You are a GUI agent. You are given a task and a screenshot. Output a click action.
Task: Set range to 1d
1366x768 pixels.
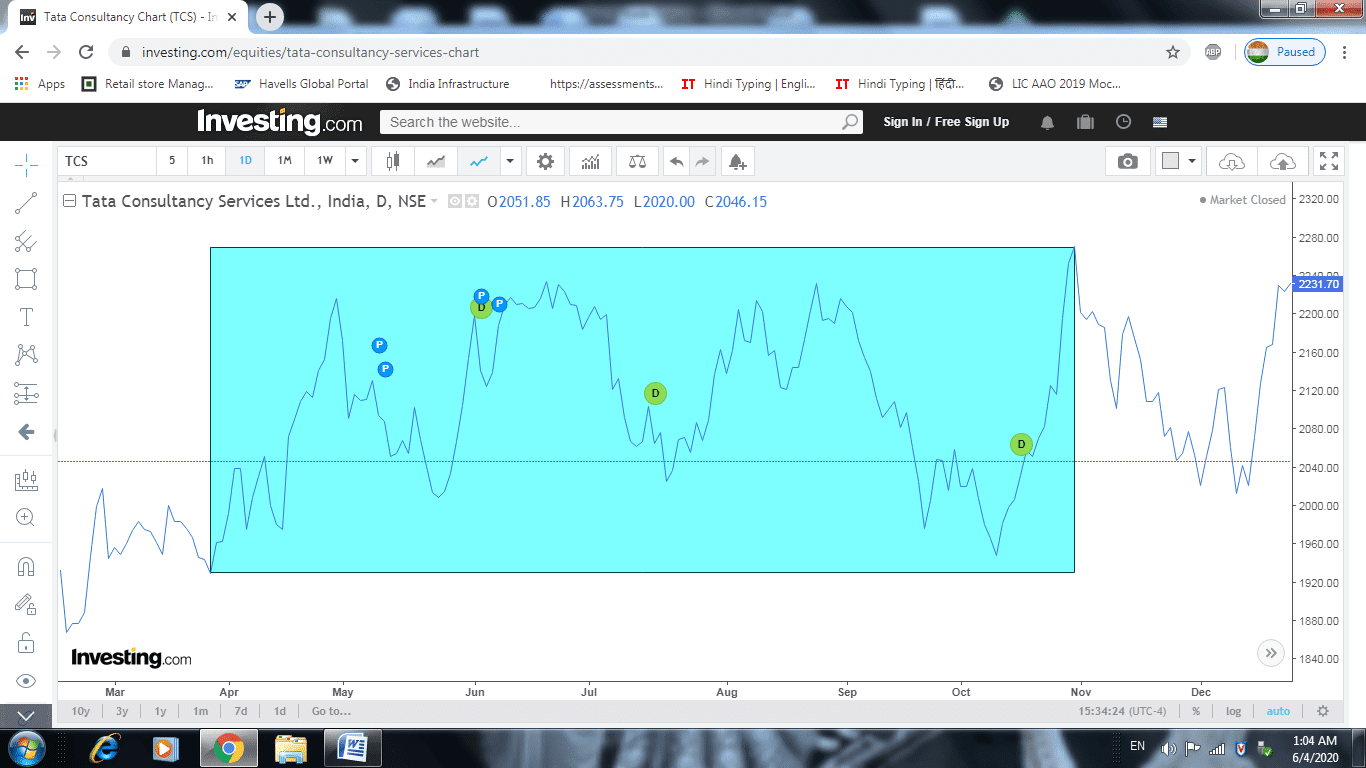click(280, 711)
